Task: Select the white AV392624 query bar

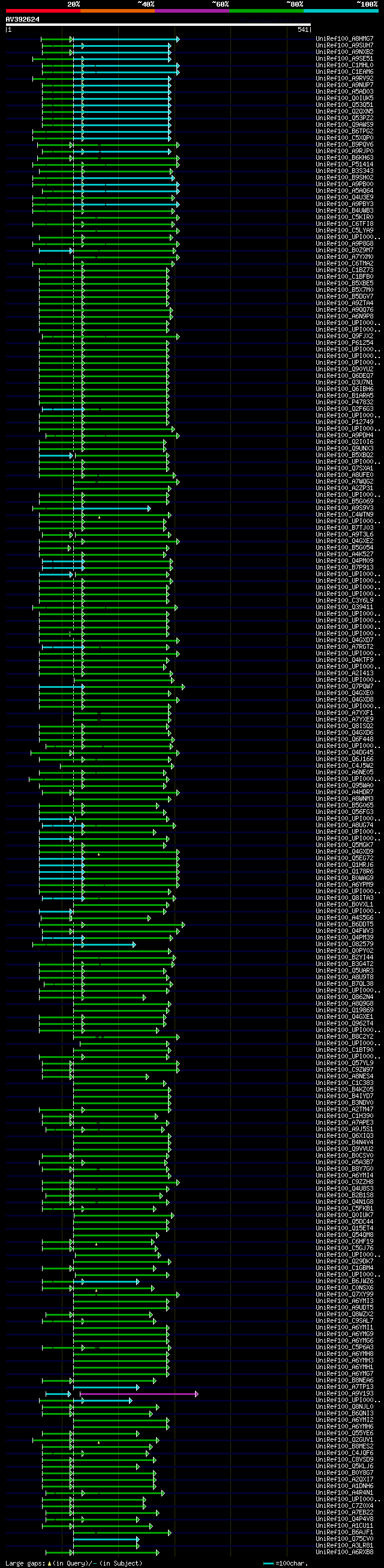Action: 158,25
